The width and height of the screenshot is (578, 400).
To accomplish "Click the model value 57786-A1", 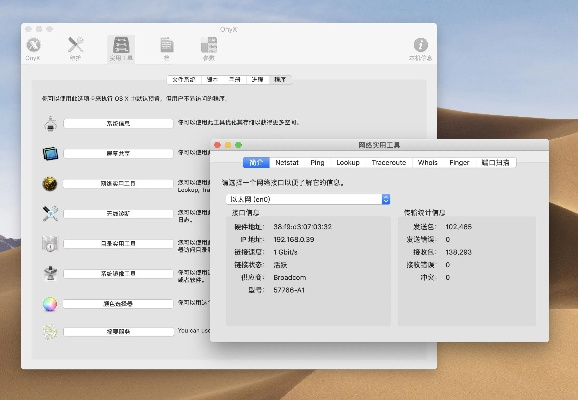I will [x=289, y=290].
